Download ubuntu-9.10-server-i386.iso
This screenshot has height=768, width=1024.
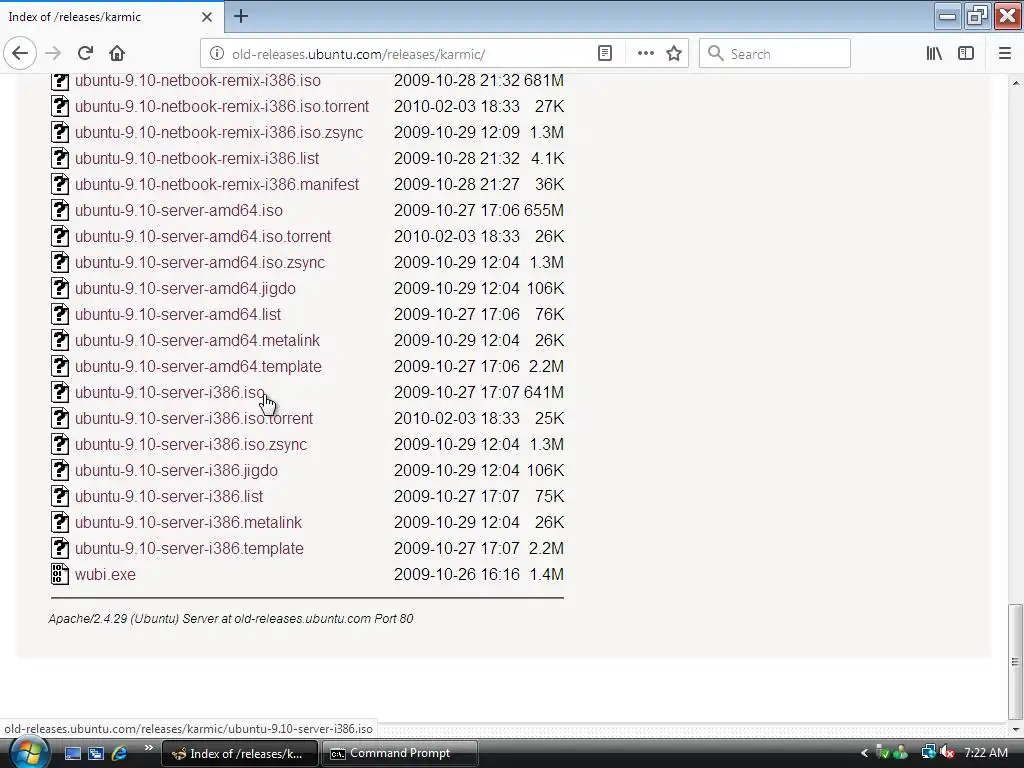(170, 392)
